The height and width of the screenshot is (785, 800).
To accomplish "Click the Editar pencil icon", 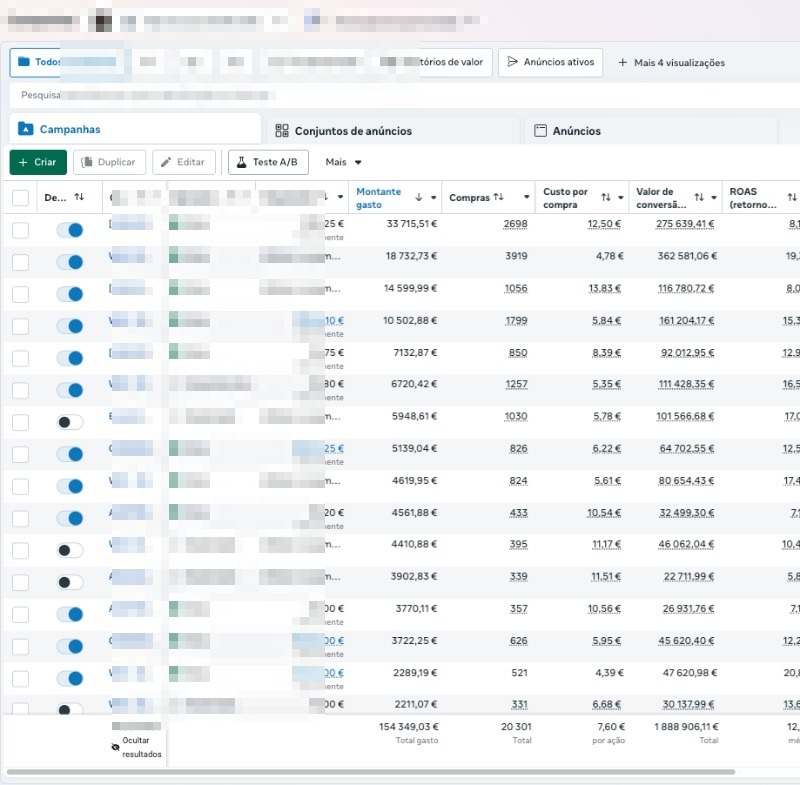I will pos(166,162).
